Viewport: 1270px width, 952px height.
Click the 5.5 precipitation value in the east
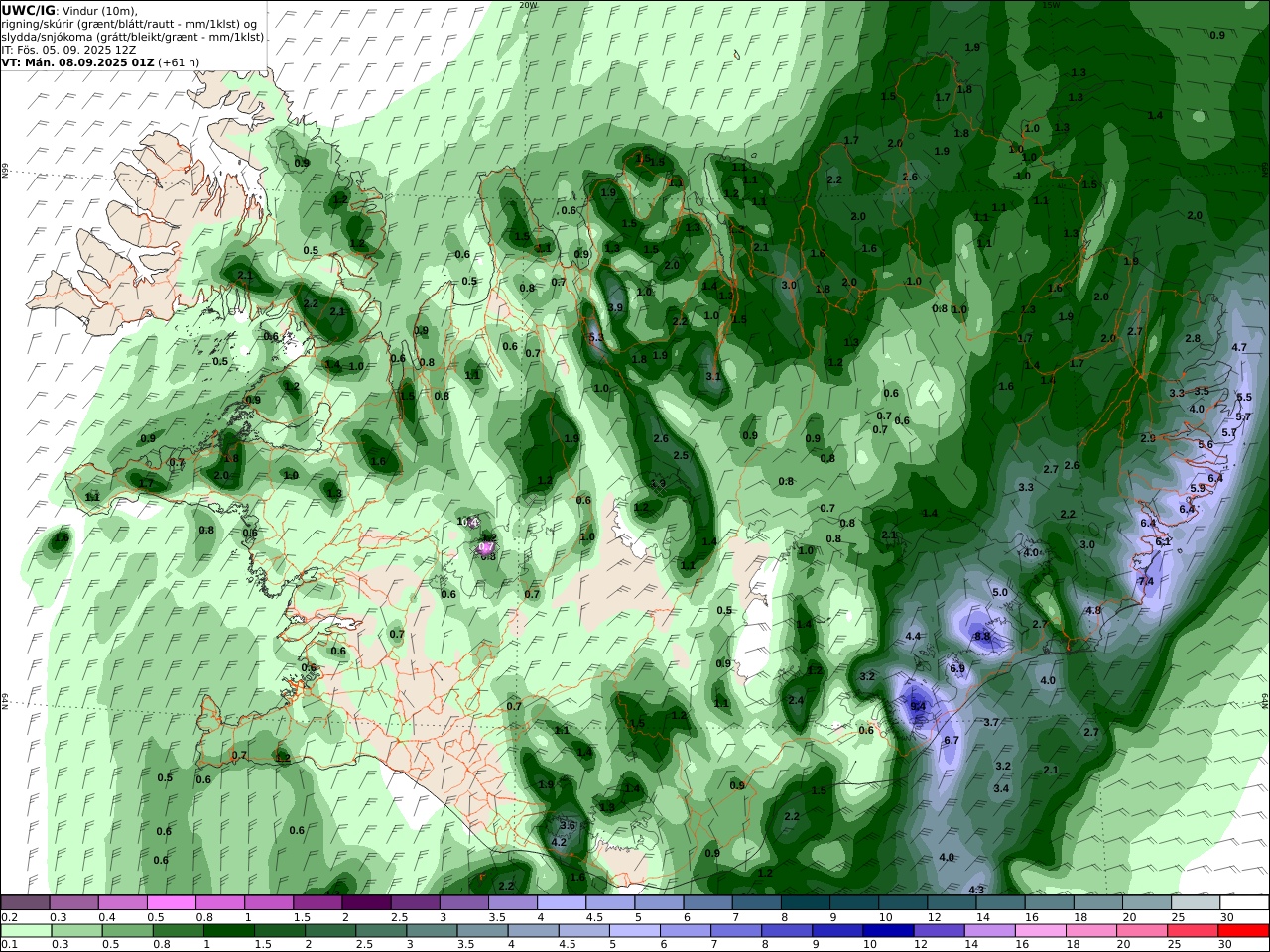(1244, 397)
